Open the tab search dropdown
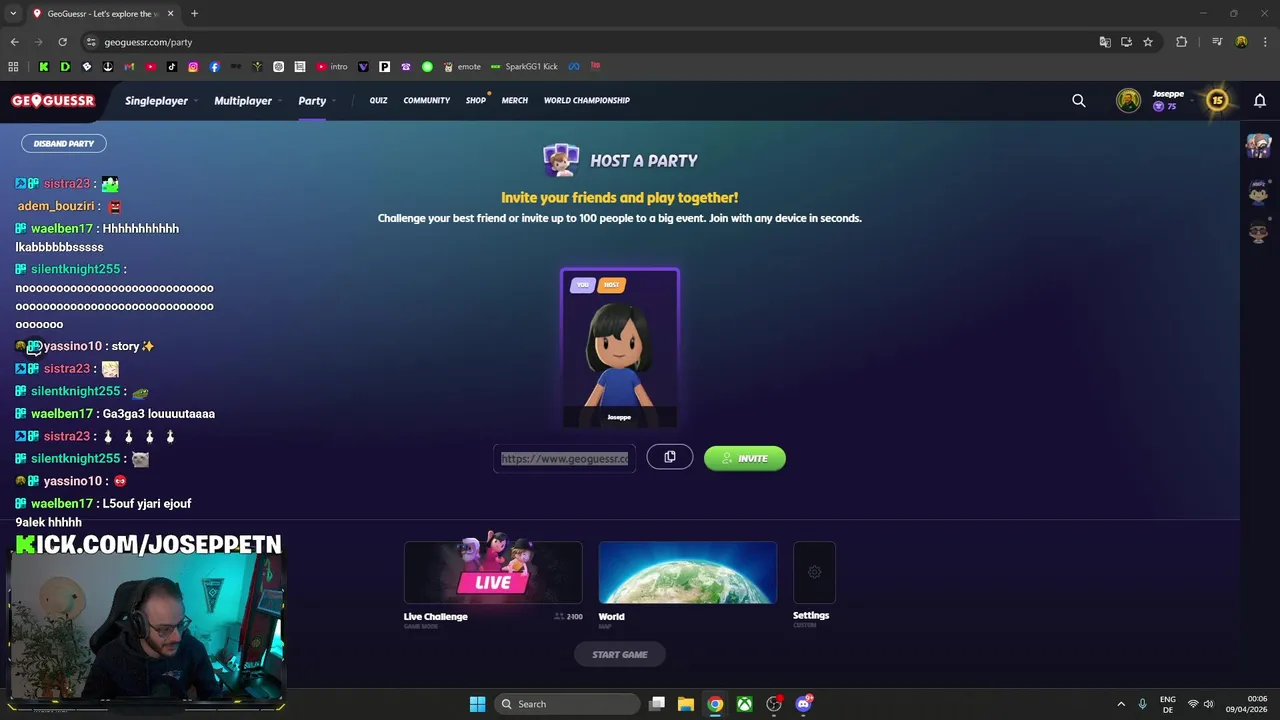Image resolution: width=1280 pixels, height=720 pixels. pos(13,13)
